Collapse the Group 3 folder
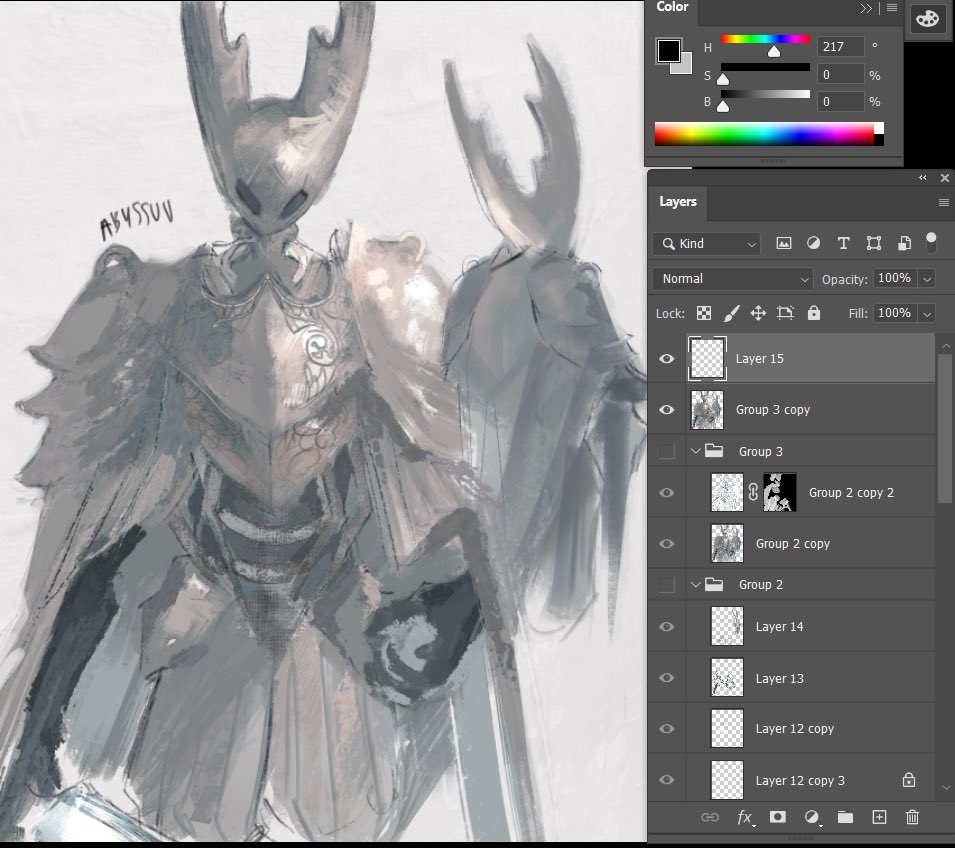This screenshot has width=955, height=848. tap(695, 451)
